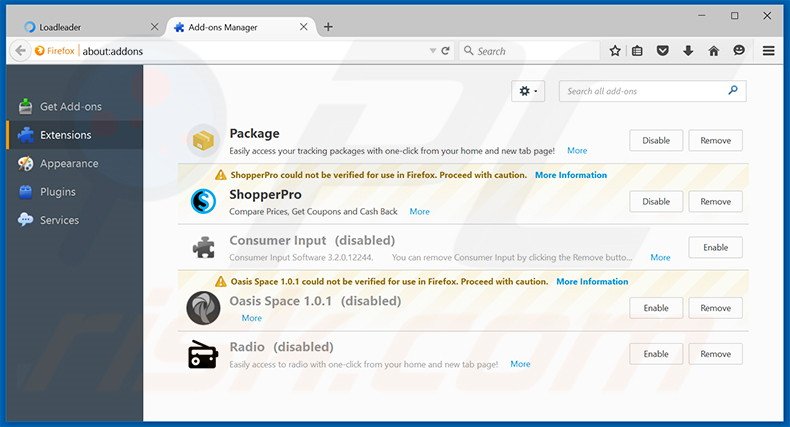Click the bookmark star icon
Viewport: 790px width, 427px height.
(x=615, y=51)
